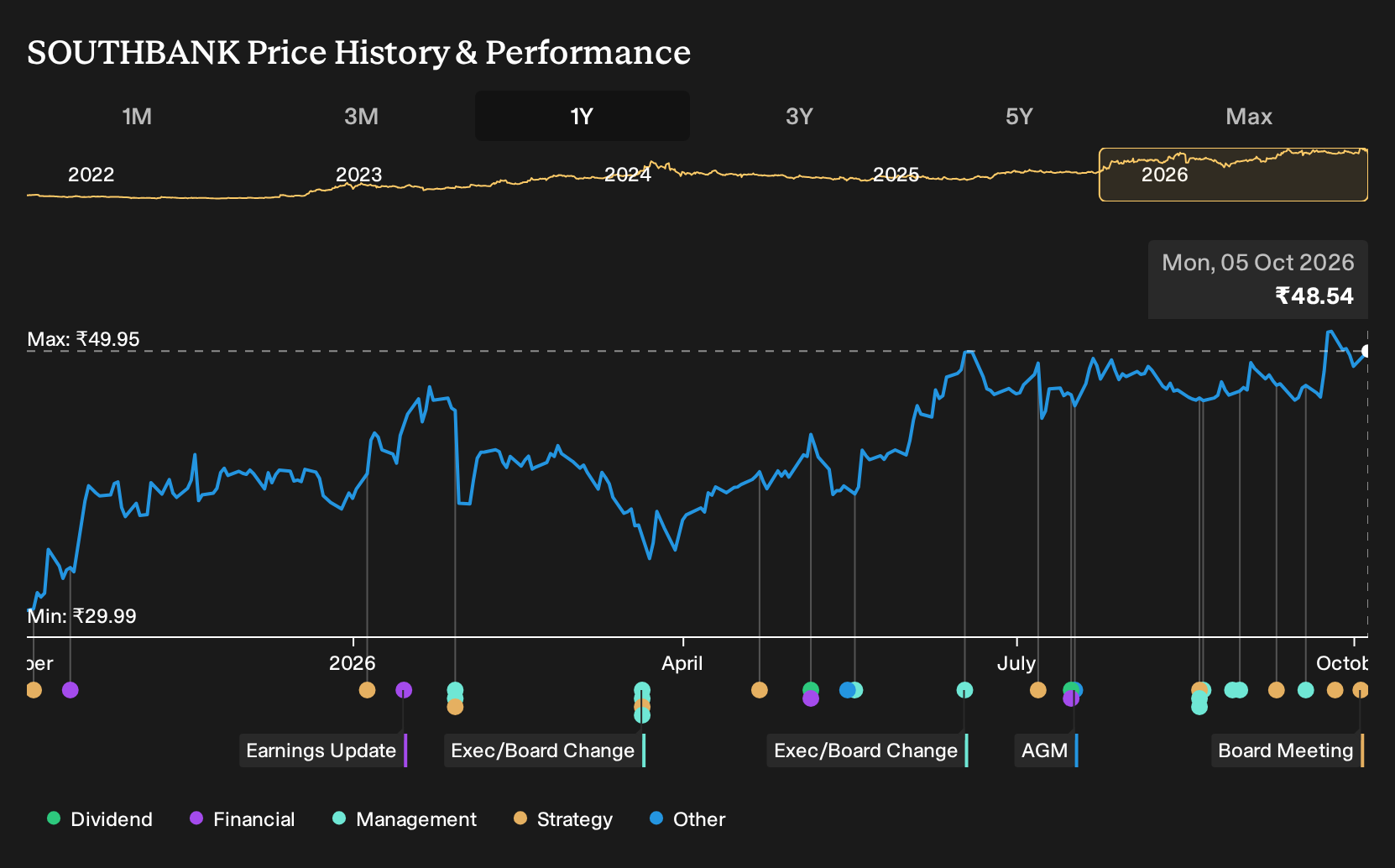The width and height of the screenshot is (1395, 868).
Task: Click the green Dividend legend dot
Action: click(54, 818)
